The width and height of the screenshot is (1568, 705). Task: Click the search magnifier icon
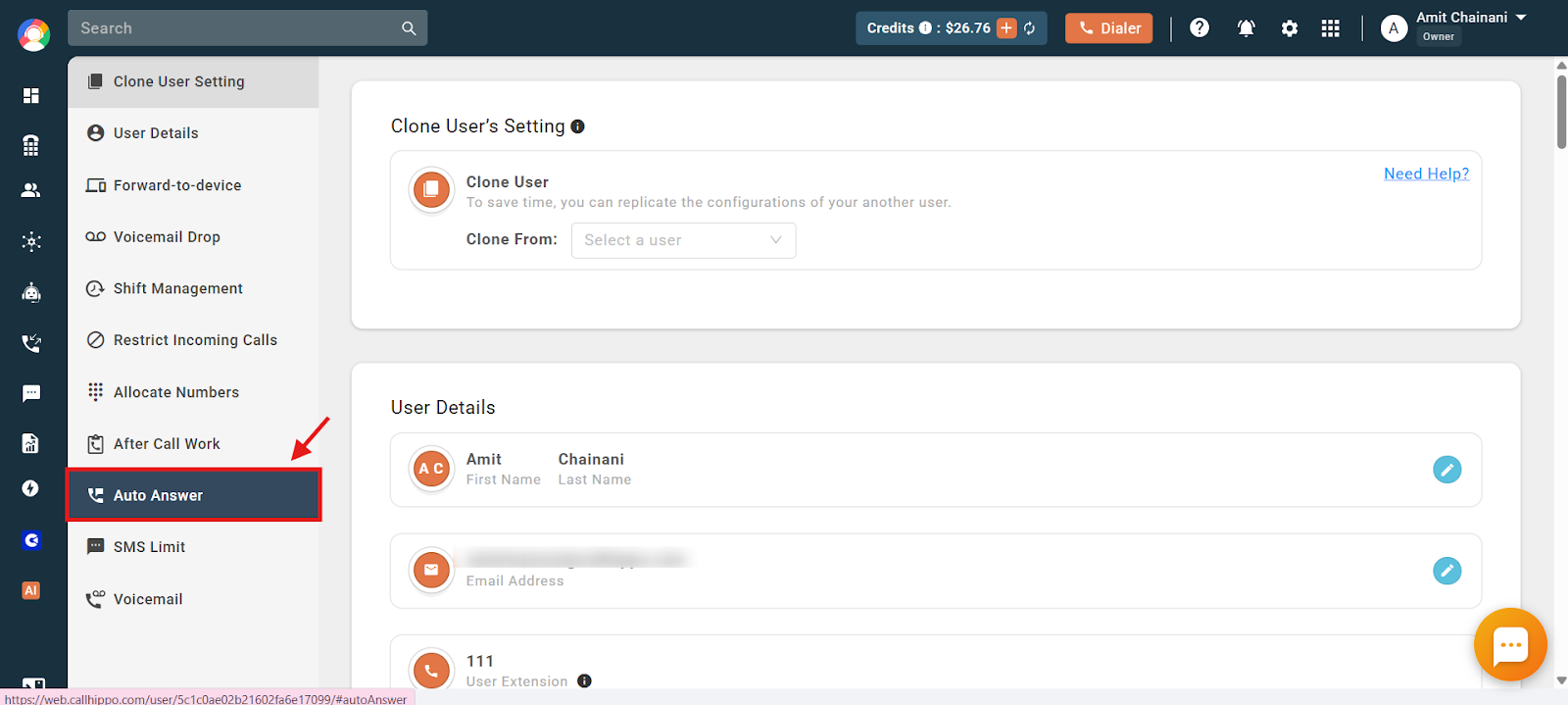tap(409, 28)
